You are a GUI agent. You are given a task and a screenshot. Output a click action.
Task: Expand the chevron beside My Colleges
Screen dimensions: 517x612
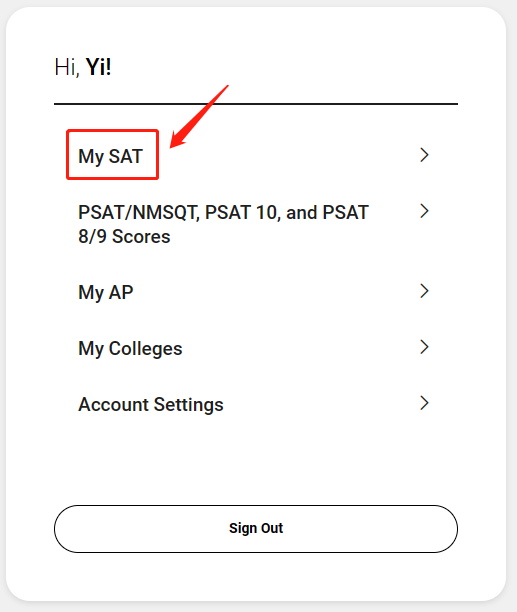pos(424,347)
